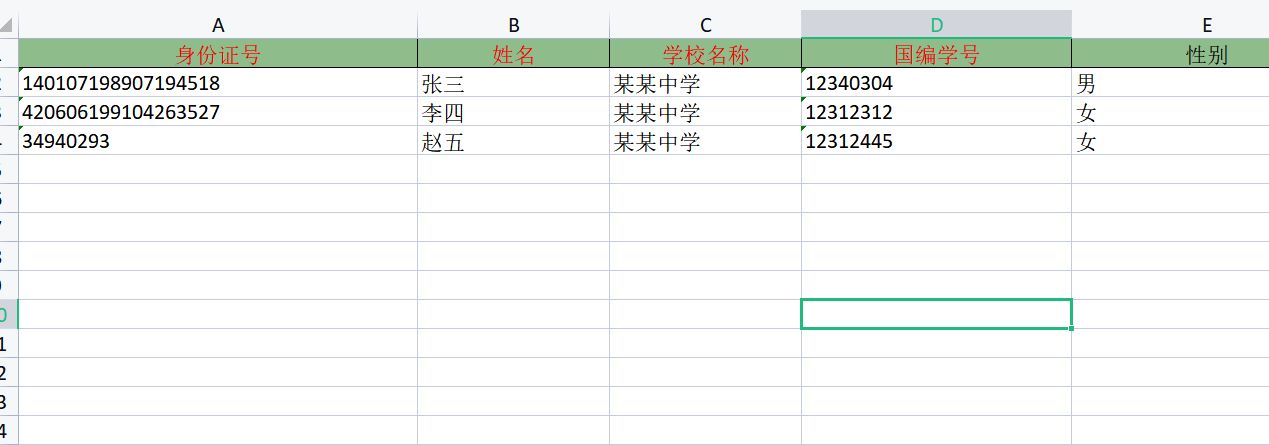
Task: Select cell containing 34940293
Action: tap(218, 141)
